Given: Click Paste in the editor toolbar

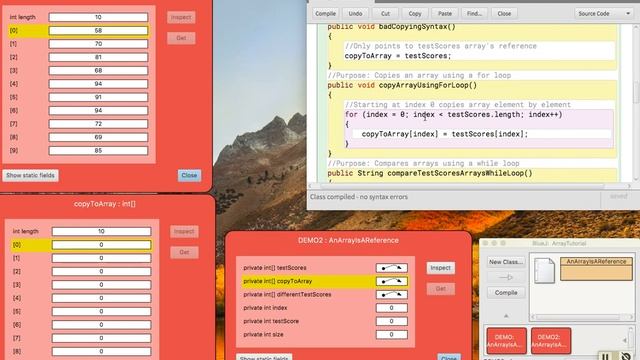Looking at the screenshot, I should [444, 13].
